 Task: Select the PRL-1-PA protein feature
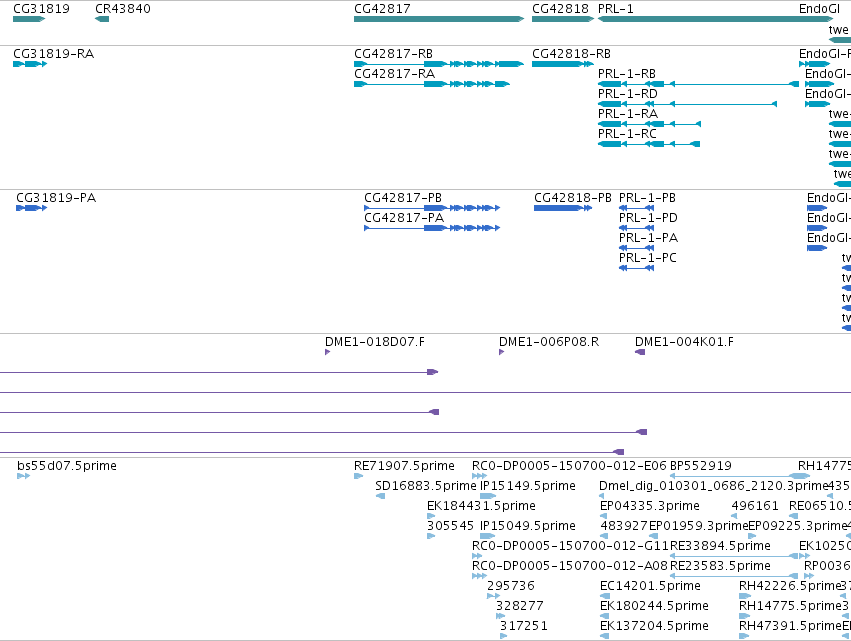(x=636, y=248)
